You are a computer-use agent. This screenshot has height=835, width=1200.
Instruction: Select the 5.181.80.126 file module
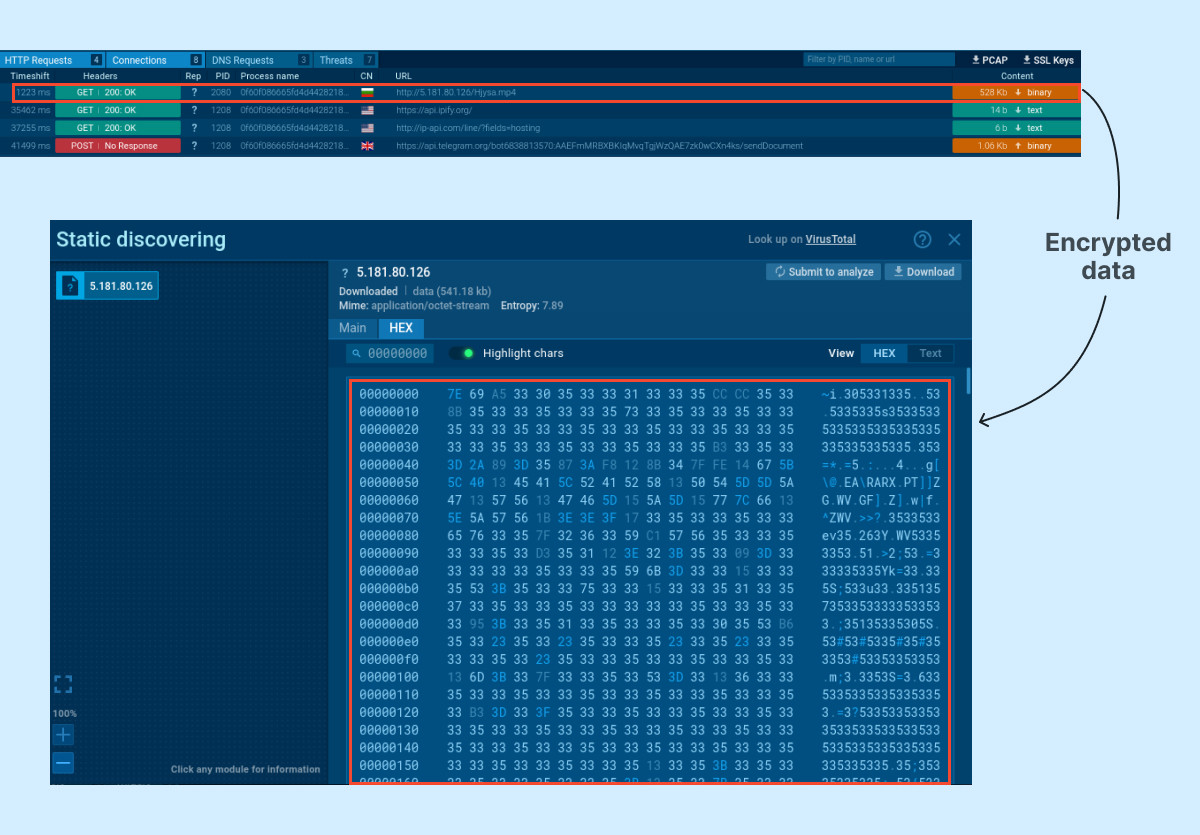(x=108, y=286)
